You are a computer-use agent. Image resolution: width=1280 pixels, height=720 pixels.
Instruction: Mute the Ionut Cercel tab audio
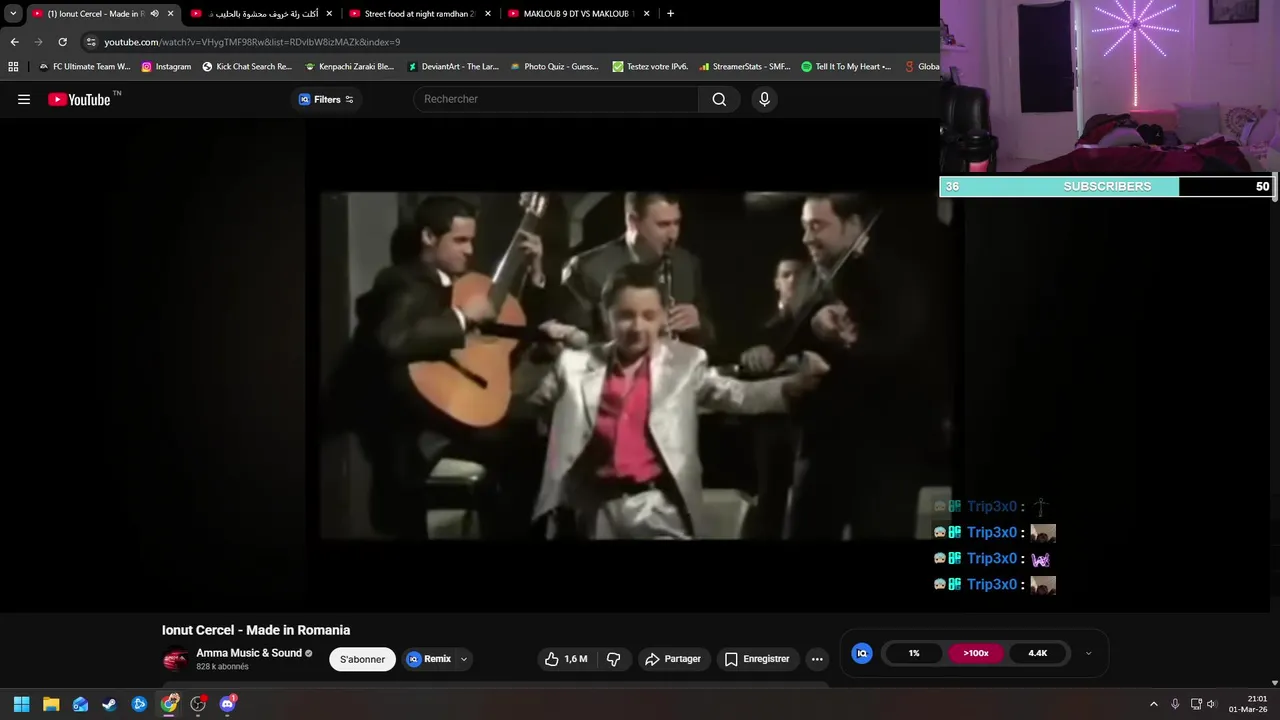click(154, 14)
